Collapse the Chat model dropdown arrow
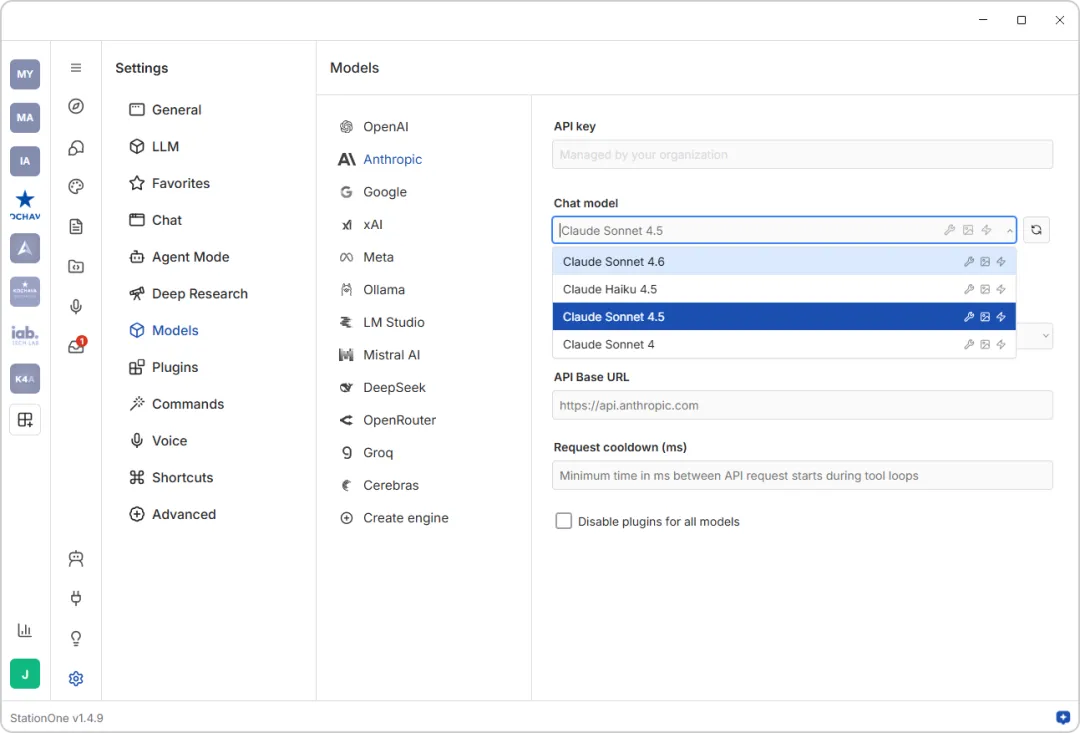This screenshot has height=733, width=1080. [x=1009, y=231]
